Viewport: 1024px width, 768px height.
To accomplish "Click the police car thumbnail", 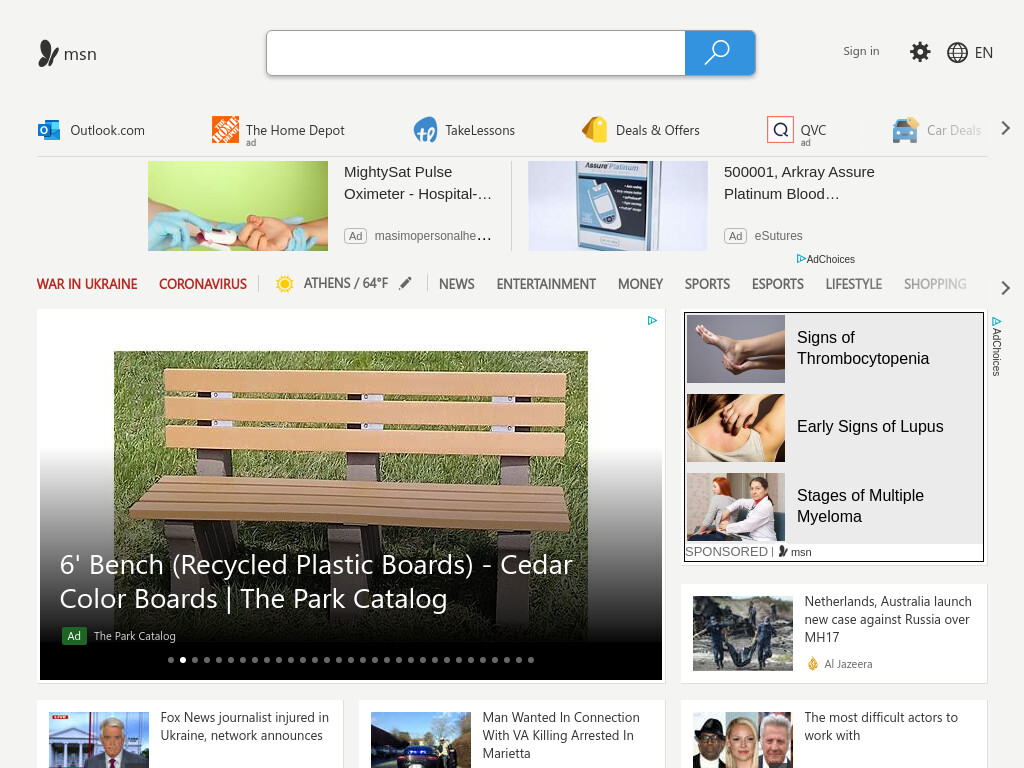I will point(421,740).
